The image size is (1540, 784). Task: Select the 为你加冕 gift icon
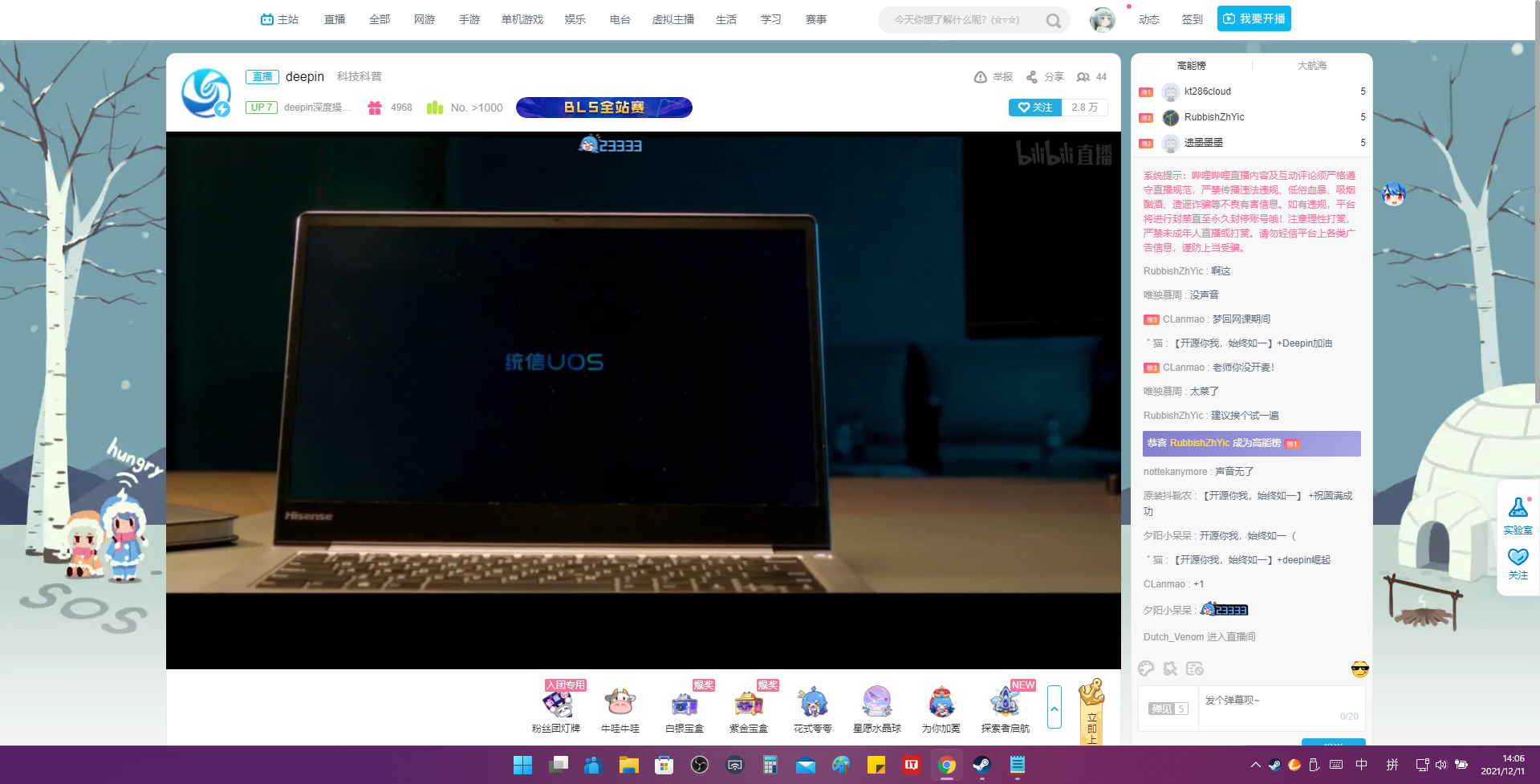(941, 703)
